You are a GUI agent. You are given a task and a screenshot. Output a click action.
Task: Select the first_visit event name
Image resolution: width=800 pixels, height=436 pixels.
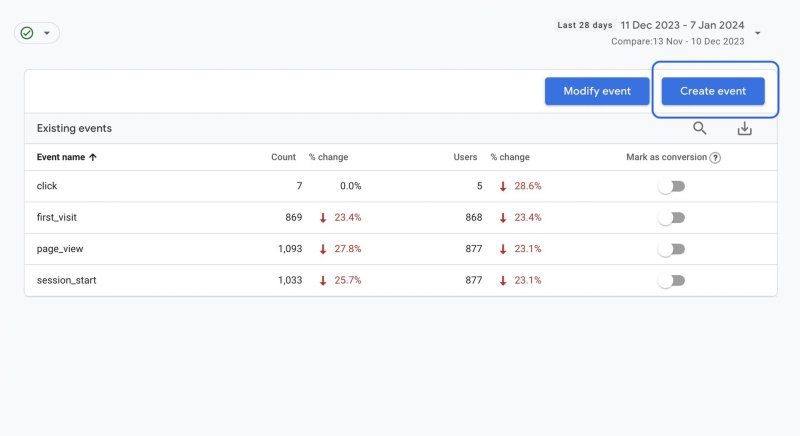[x=57, y=217]
